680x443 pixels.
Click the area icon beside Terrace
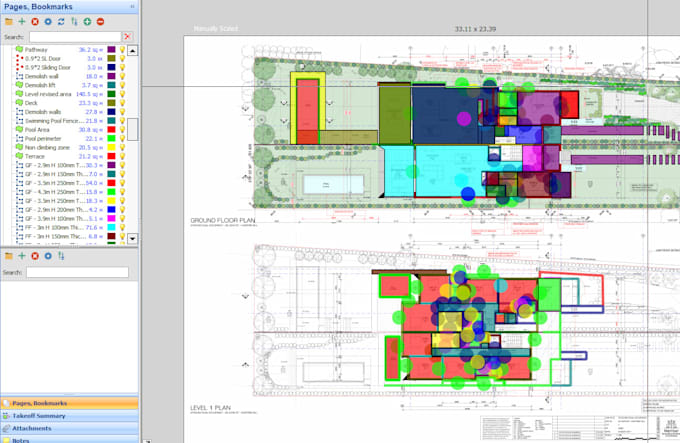pyautogui.click(x=20, y=156)
